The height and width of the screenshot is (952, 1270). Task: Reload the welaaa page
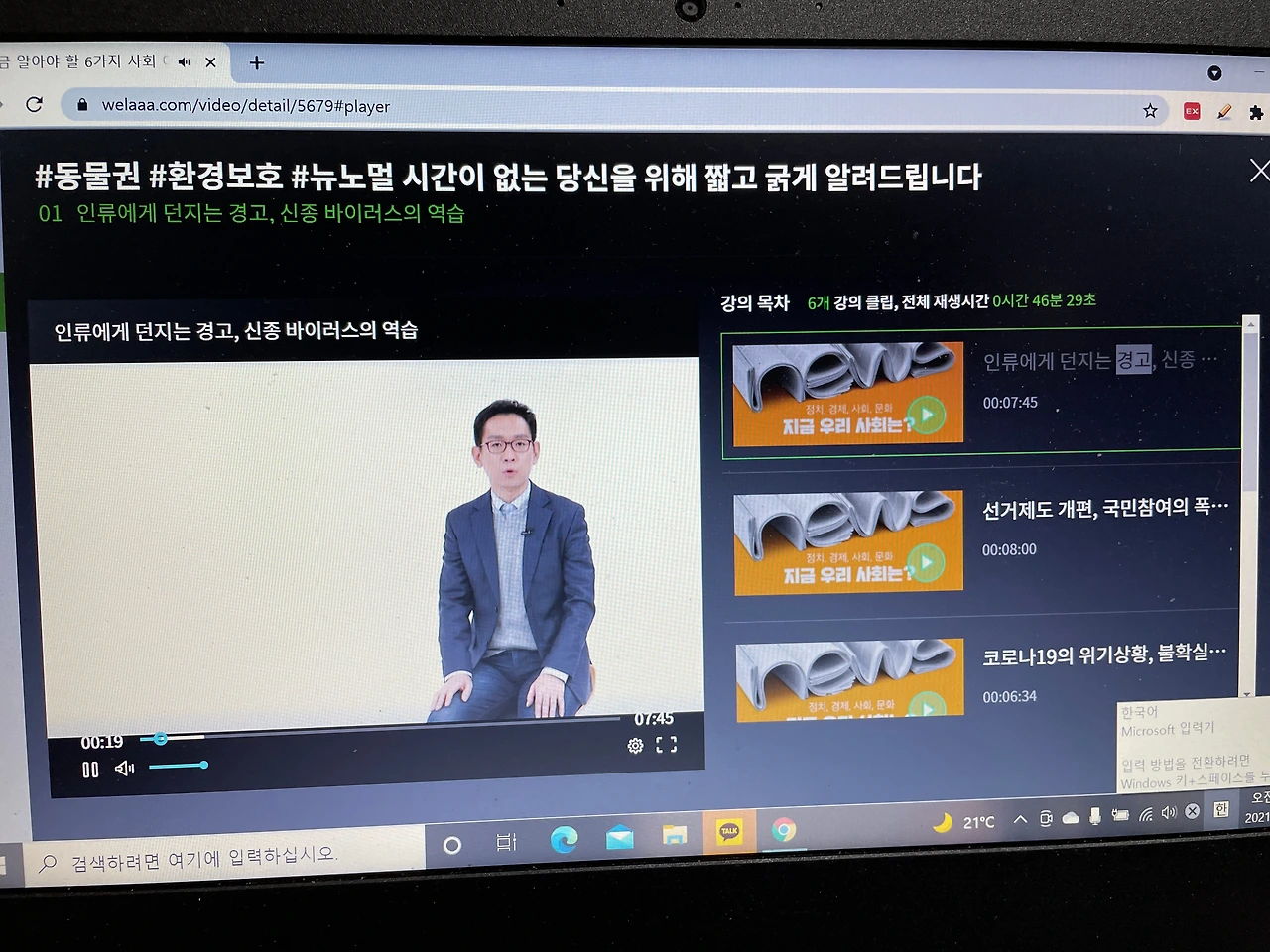coord(35,104)
